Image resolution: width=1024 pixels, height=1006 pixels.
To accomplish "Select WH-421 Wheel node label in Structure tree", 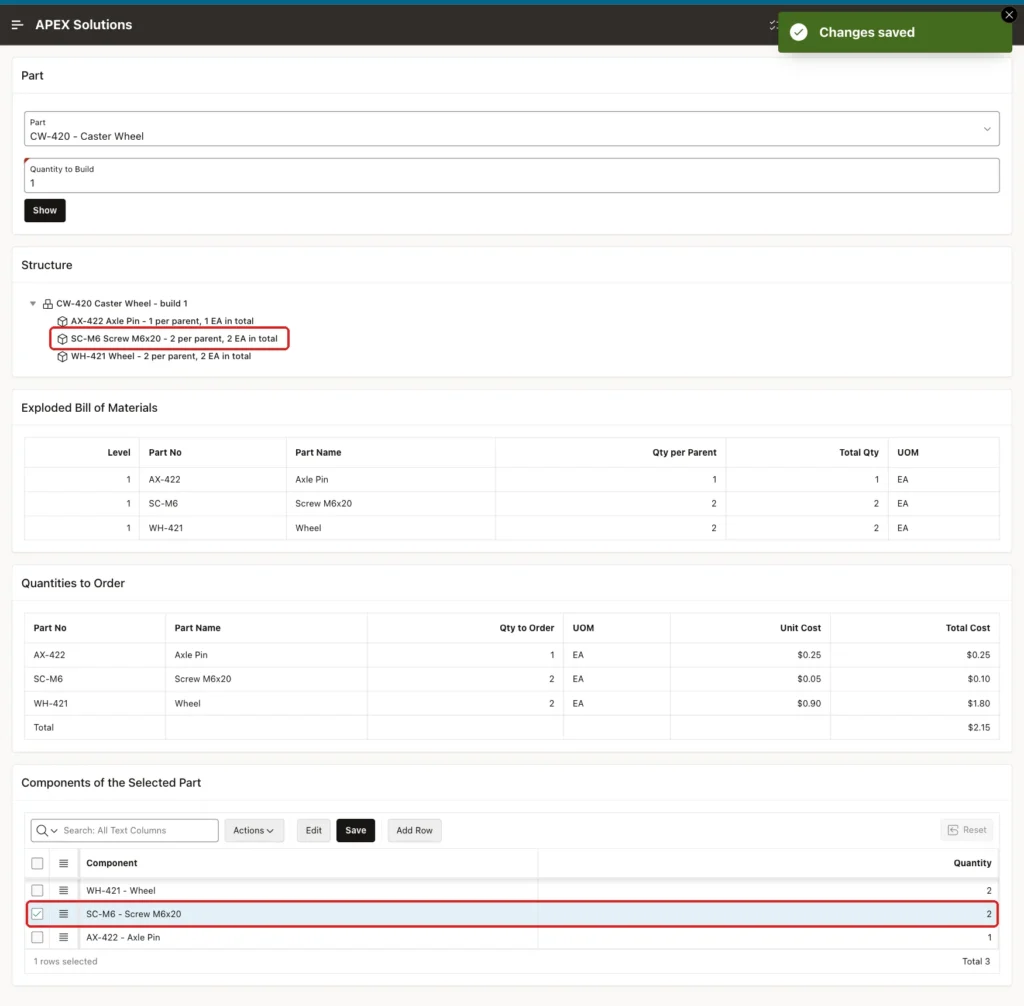I will coord(161,357).
